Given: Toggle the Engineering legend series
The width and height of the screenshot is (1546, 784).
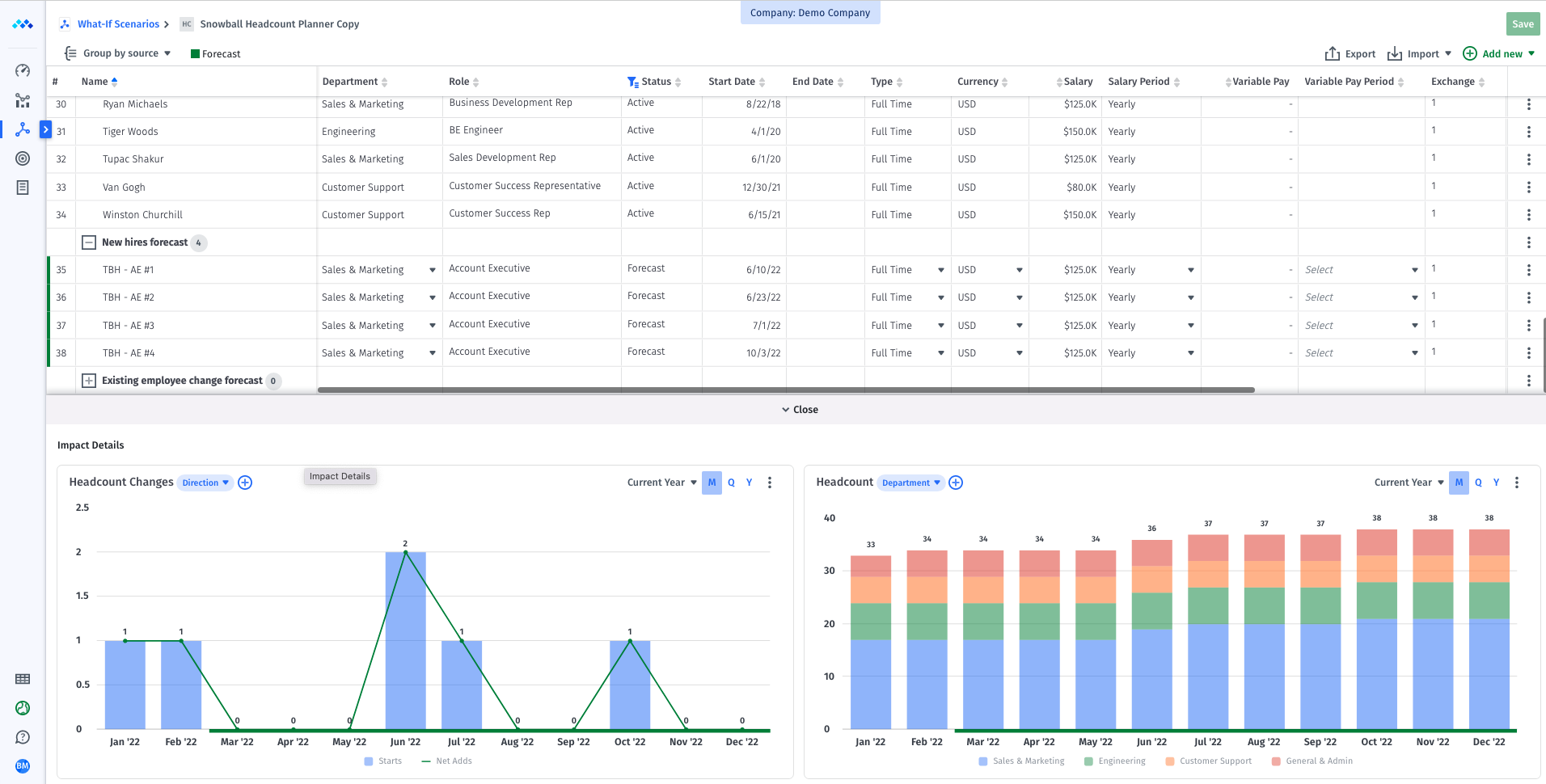Looking at the screenshot, I should point(1115,761).
